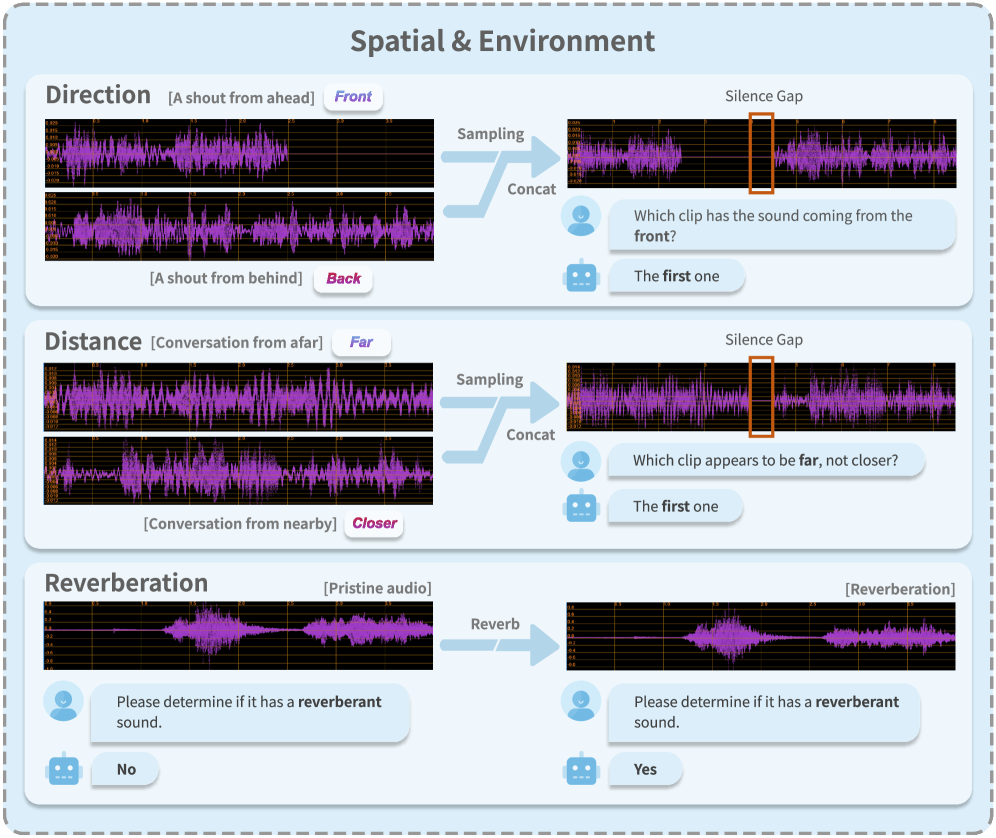Select the Front label tag
The width and height of the screenshot is (996, 838).
(353, 97)
